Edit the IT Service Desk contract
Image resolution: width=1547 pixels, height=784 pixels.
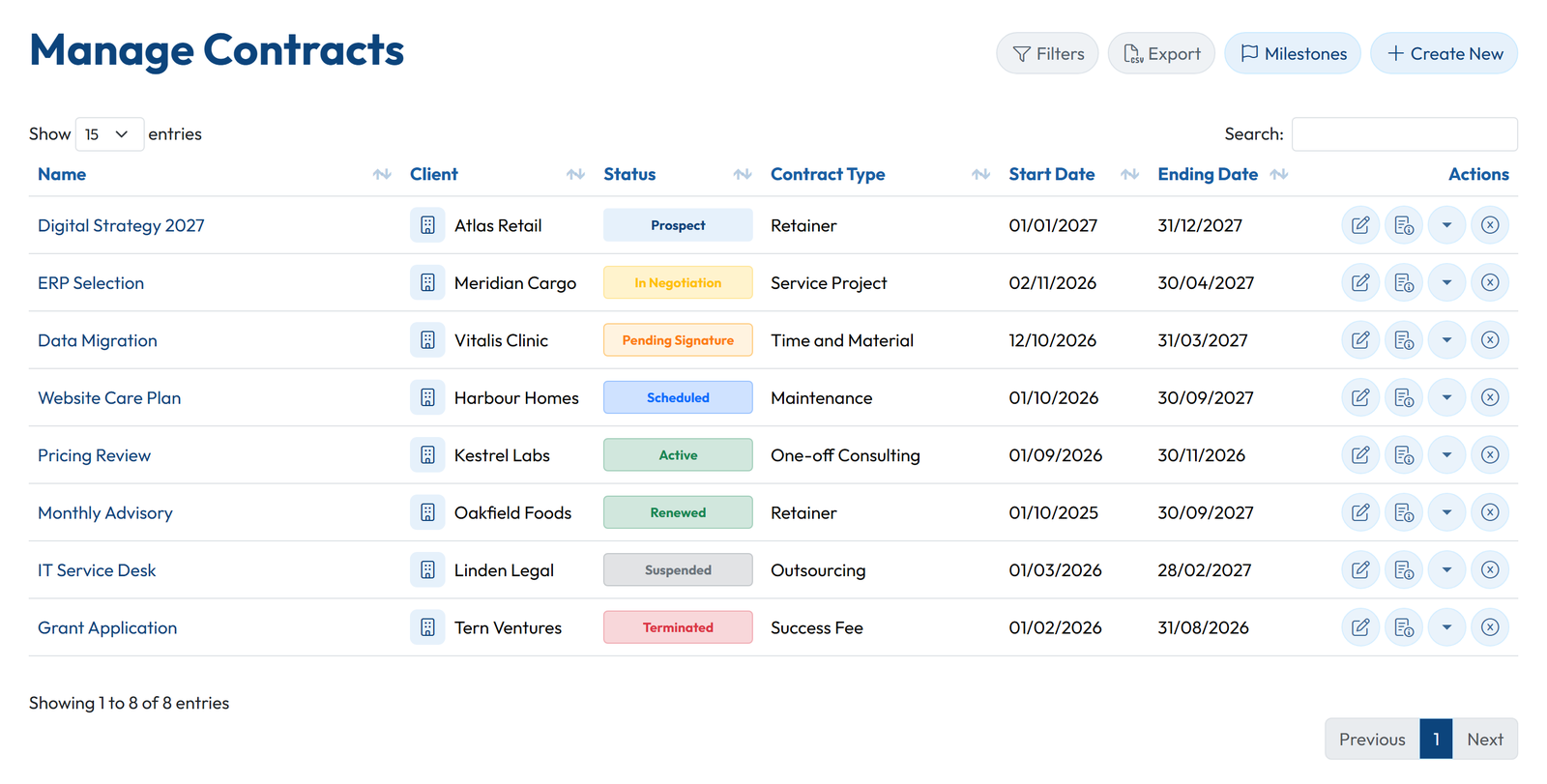[1360, 570]
